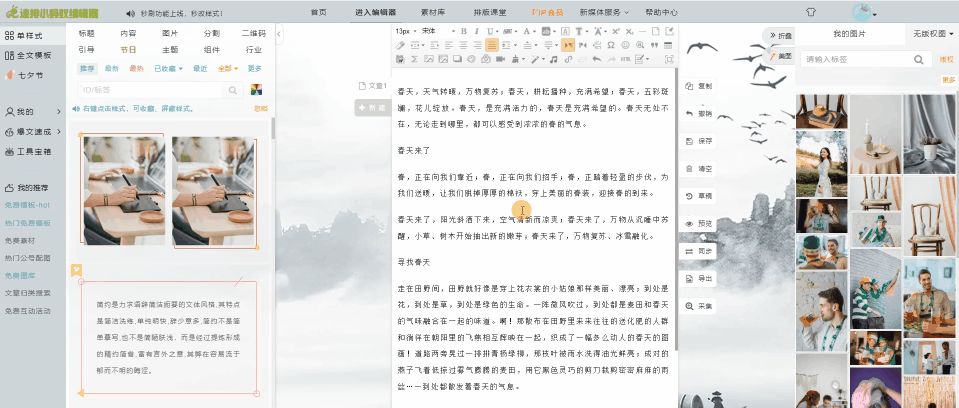Open the background color dropdown

click(554, 31)
